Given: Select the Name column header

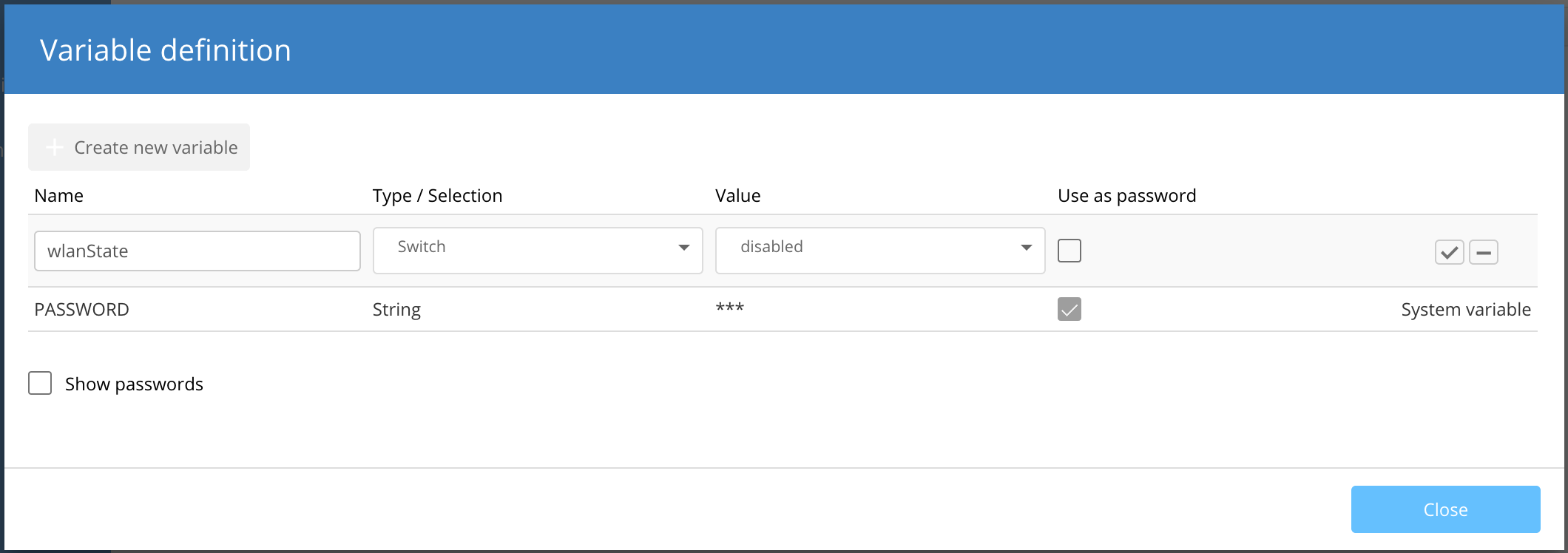Looking at the screenshot, I should coord(59,196).
